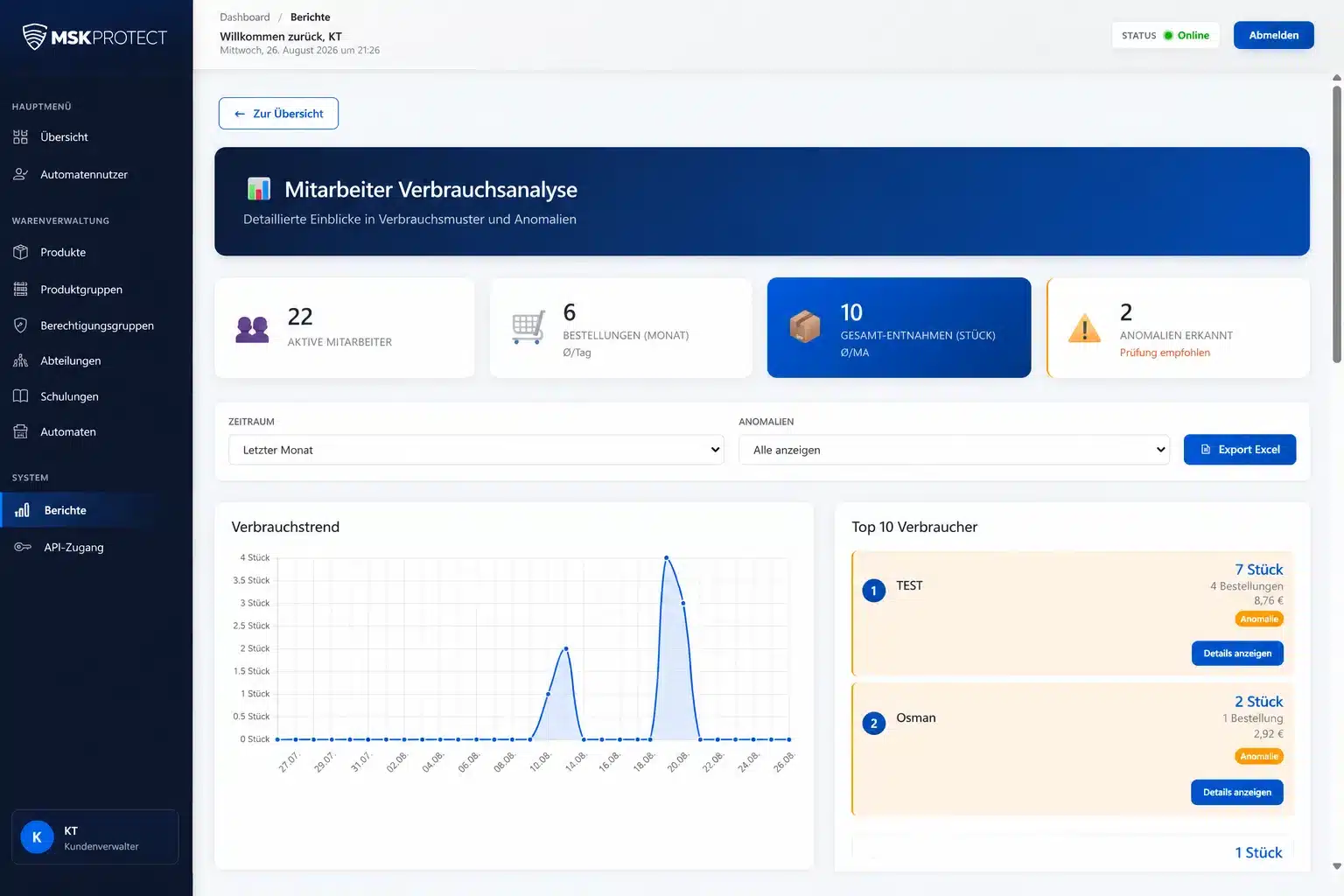Click the scrollbar down arrow

pyautogui.click(x=1337, y=866)
